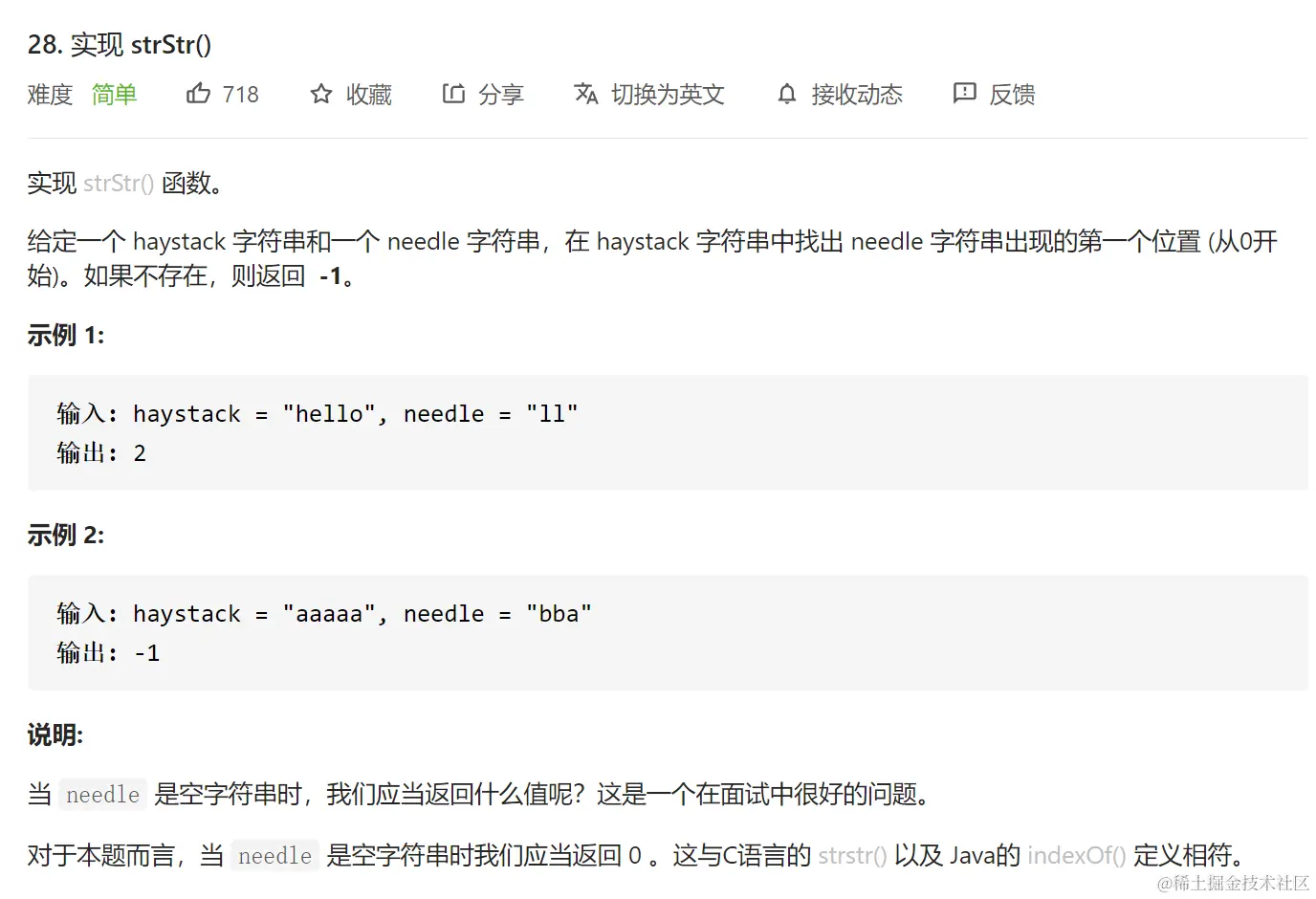Image resolution: width=1316 pixels, height=899 pixels.
Task: Click the green 简单 difficulty label
Action: click(114, 95)
